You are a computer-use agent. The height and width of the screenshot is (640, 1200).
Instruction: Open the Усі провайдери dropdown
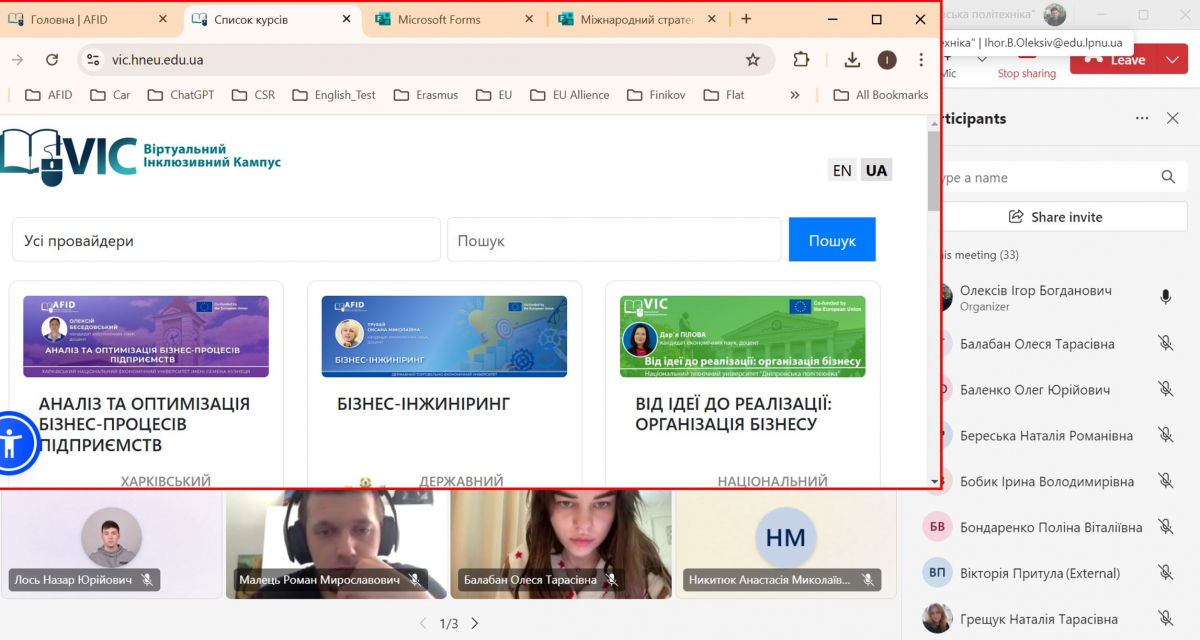click(225, 239)
